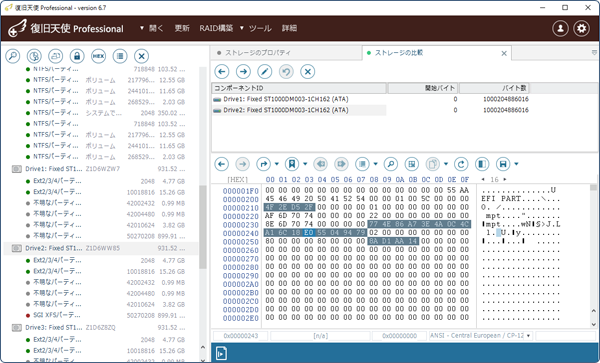Click the RAID構築 menu item

(216, 28)
